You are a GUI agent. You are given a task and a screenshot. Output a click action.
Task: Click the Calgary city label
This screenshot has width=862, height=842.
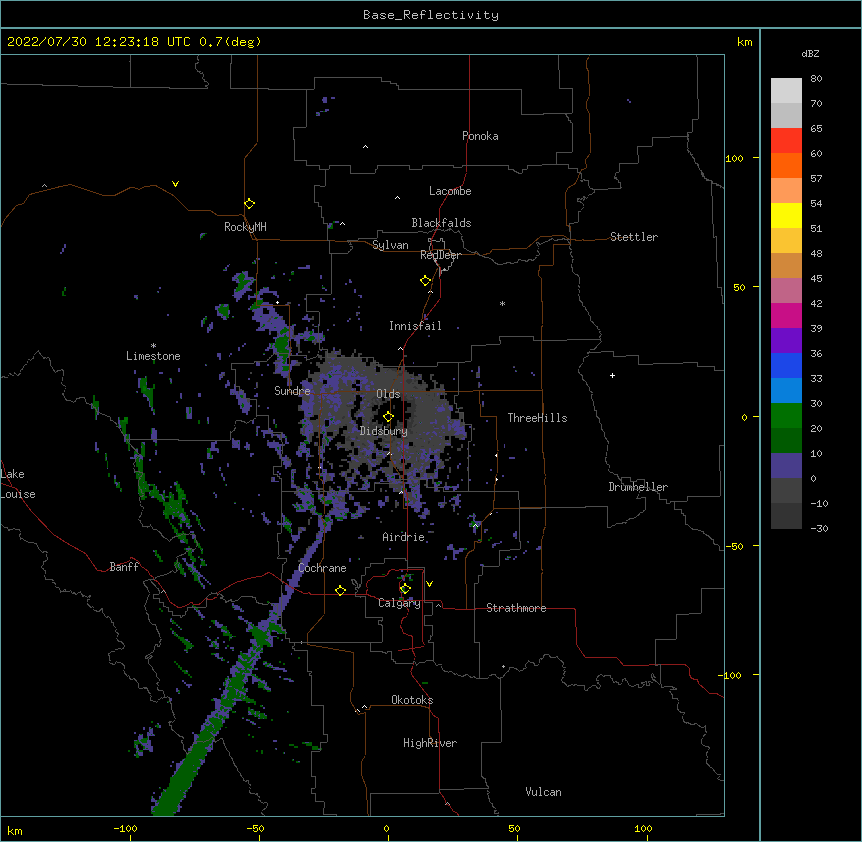tap(399, 603)
